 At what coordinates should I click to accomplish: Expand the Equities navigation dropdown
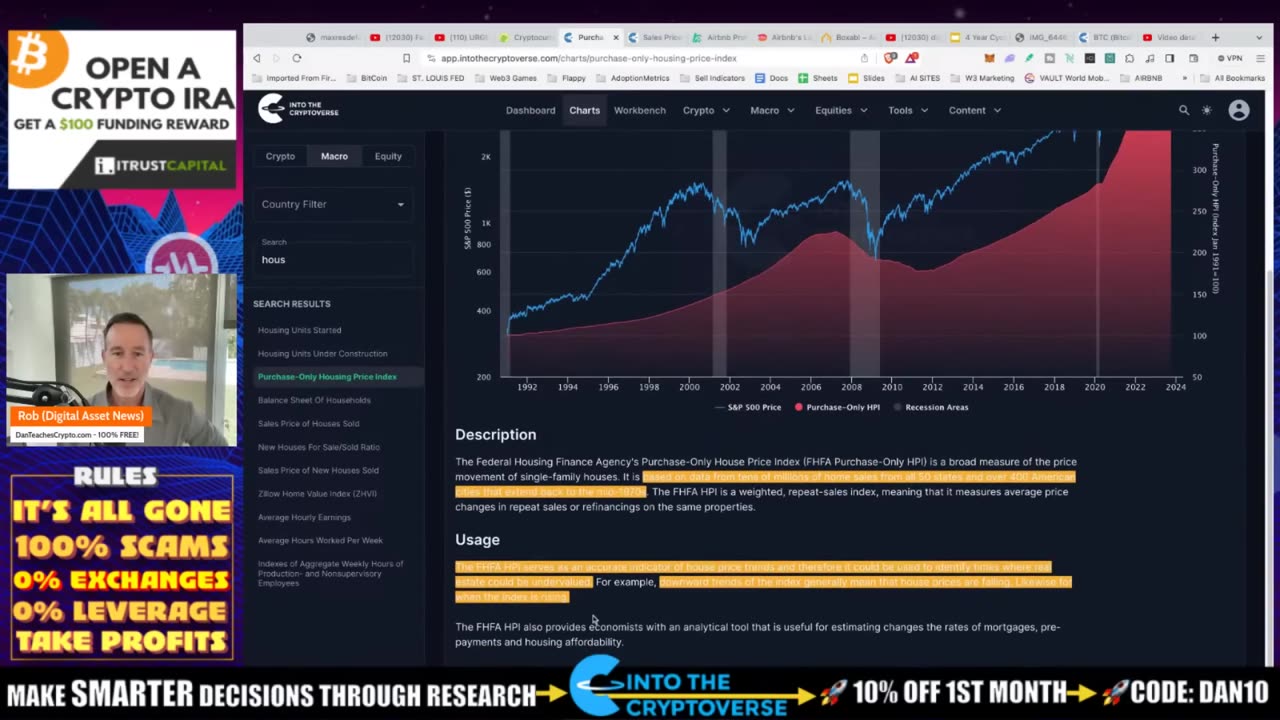coord(841,110)
